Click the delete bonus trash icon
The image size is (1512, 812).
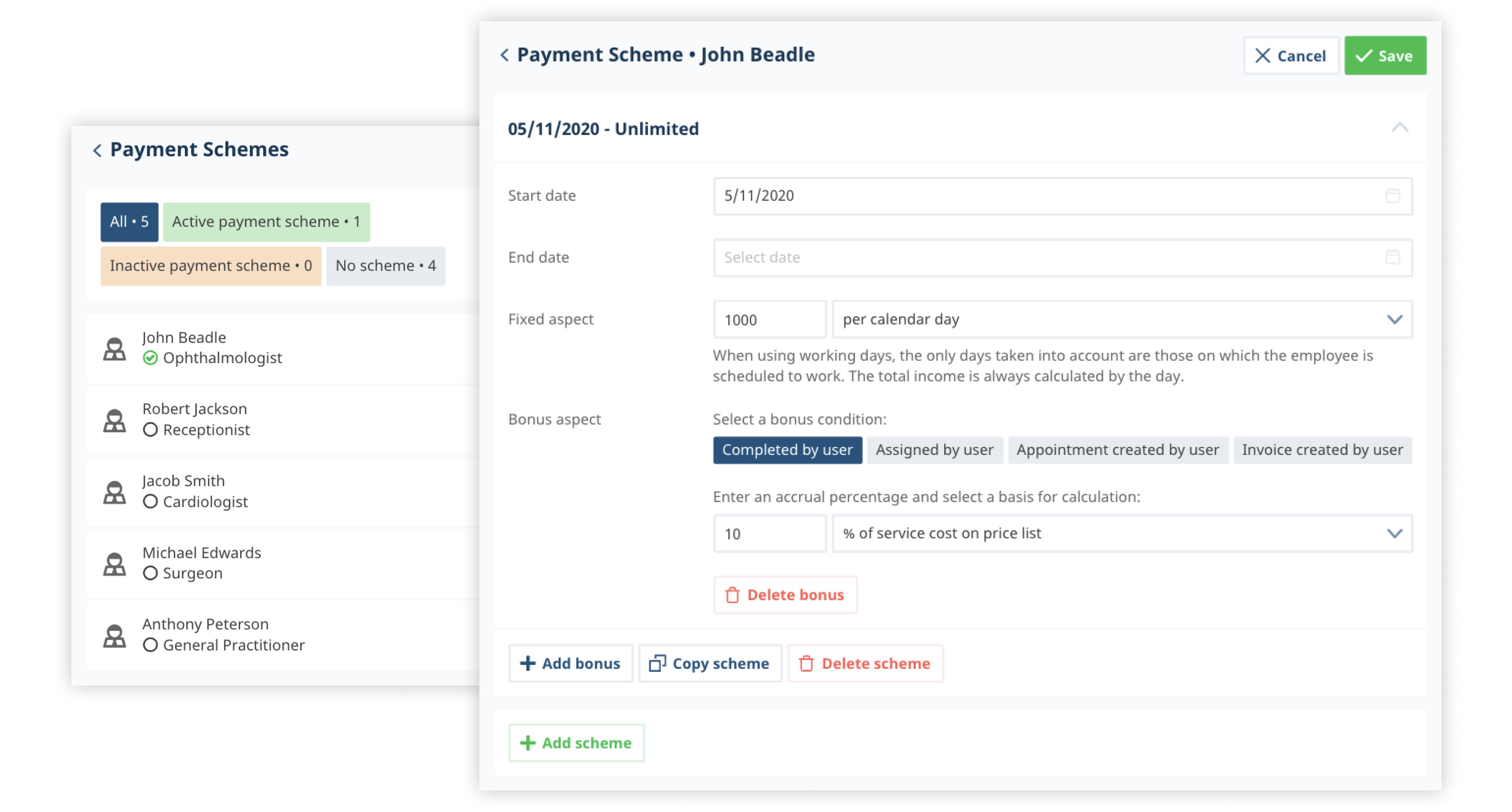[x=733, y=593]
